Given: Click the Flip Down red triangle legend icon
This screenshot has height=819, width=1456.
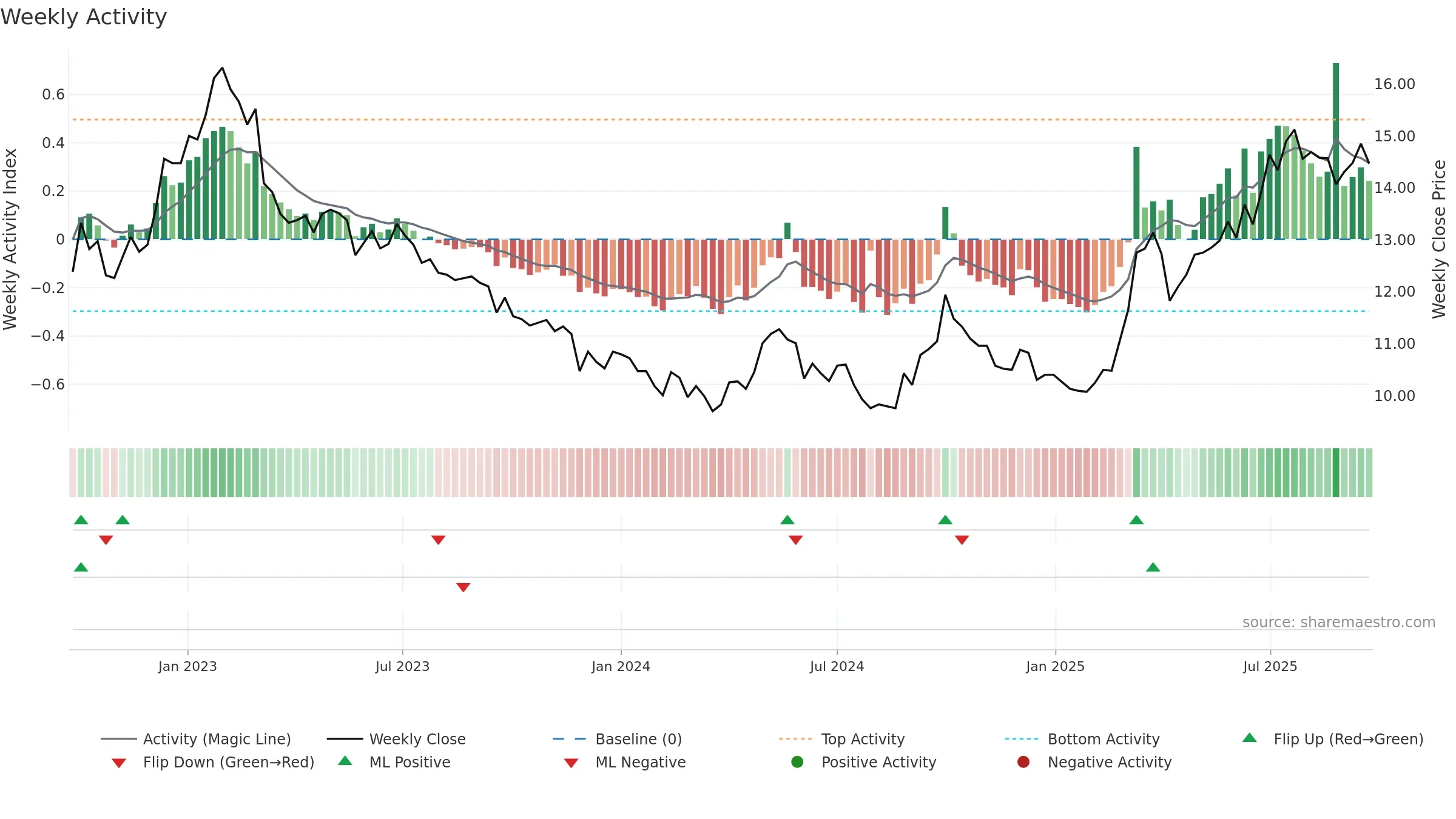Looking at the screenshot, I should [119, 763].
